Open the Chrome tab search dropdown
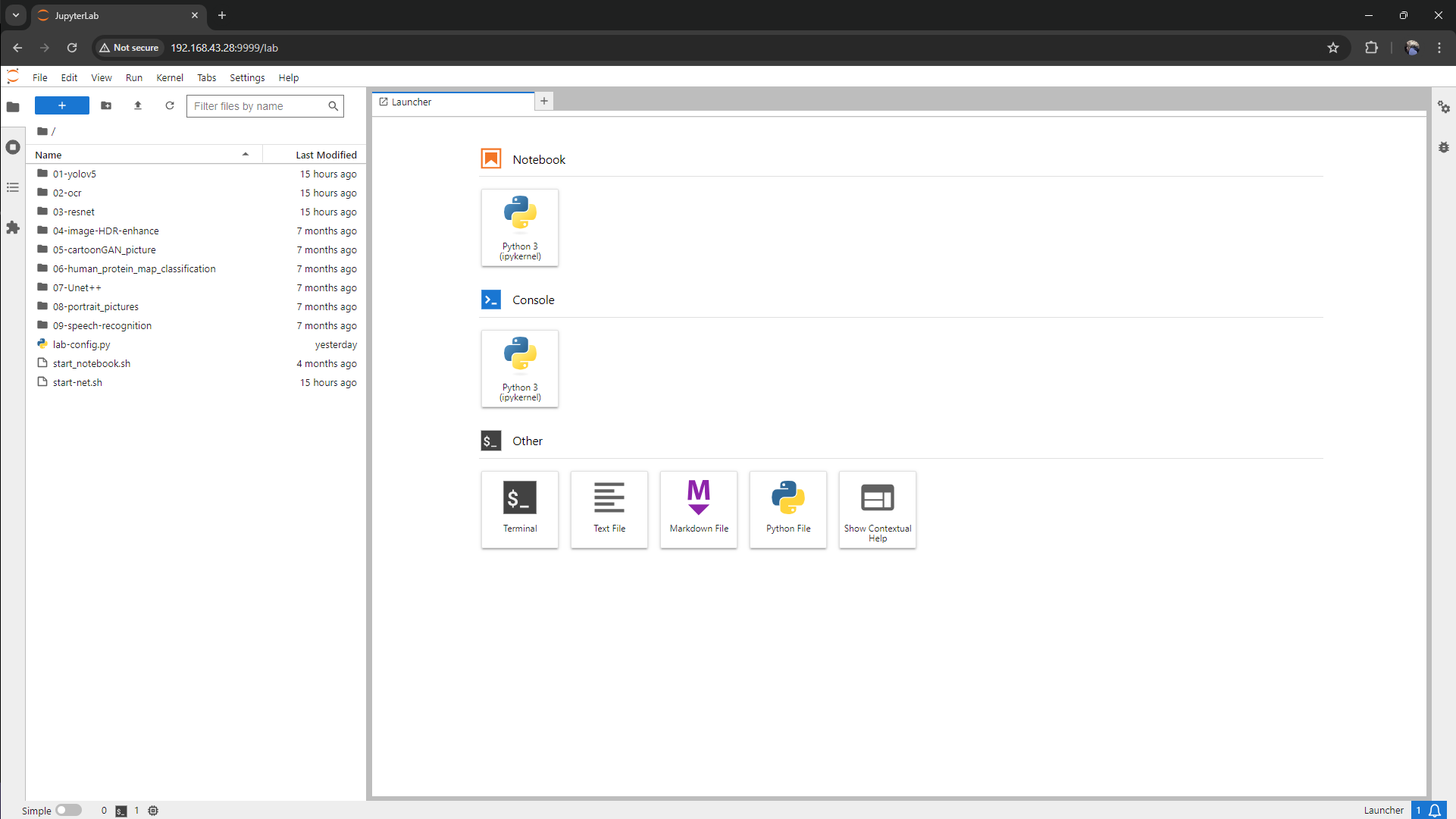This screenshot has height=819, width=1456. (x=15, y=15)
